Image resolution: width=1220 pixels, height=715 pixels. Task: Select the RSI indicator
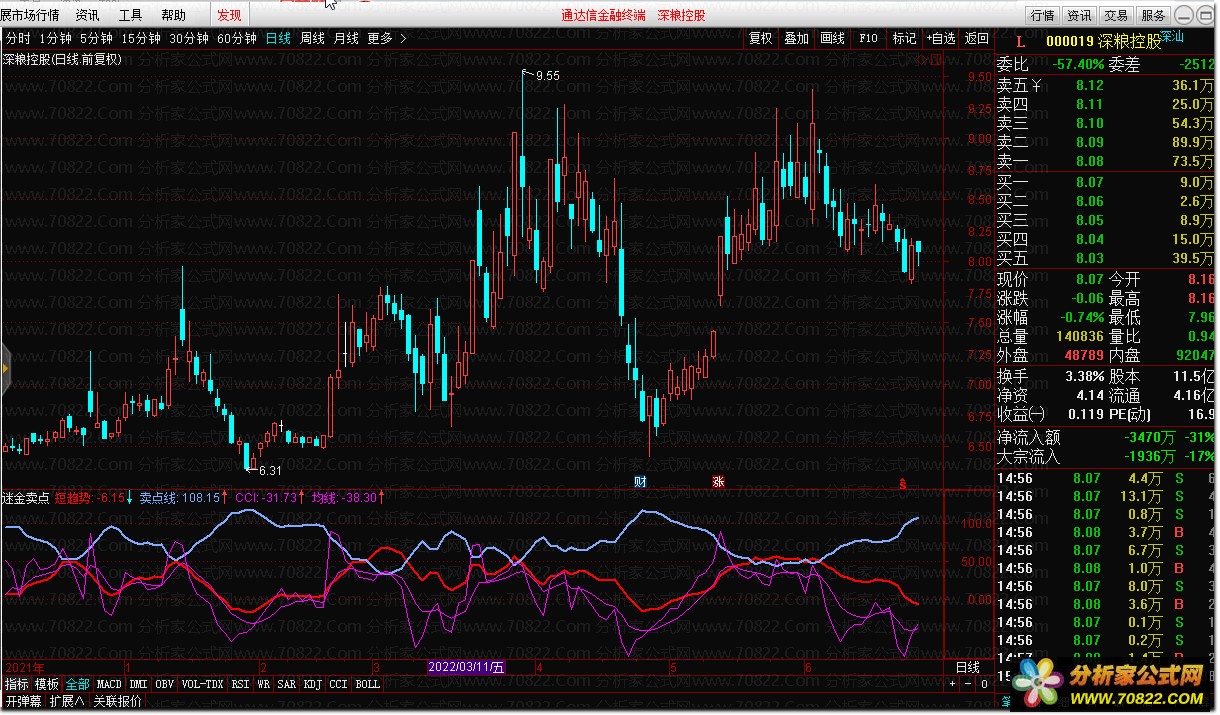(x=240, y=684)
